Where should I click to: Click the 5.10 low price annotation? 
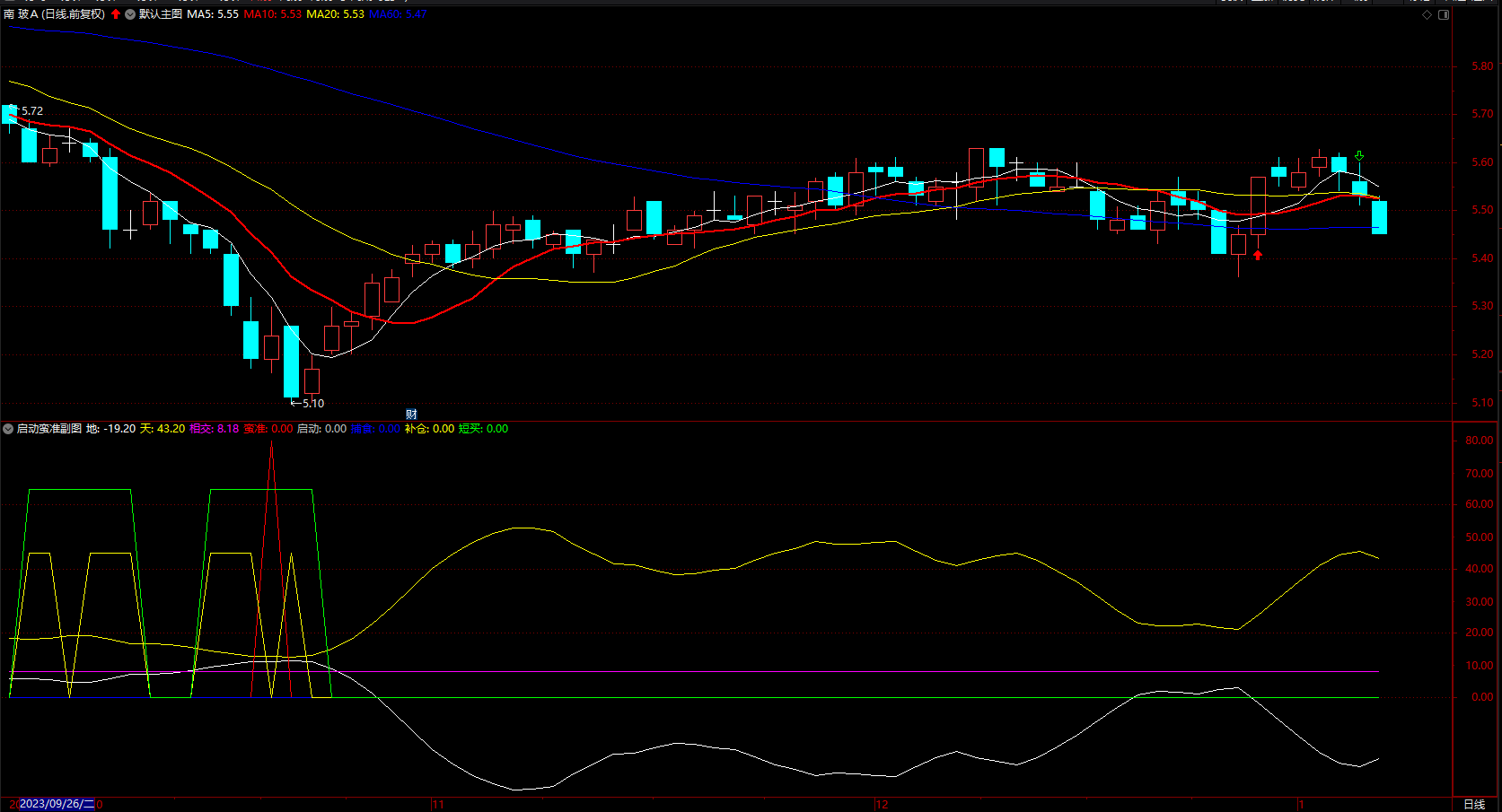313,404
